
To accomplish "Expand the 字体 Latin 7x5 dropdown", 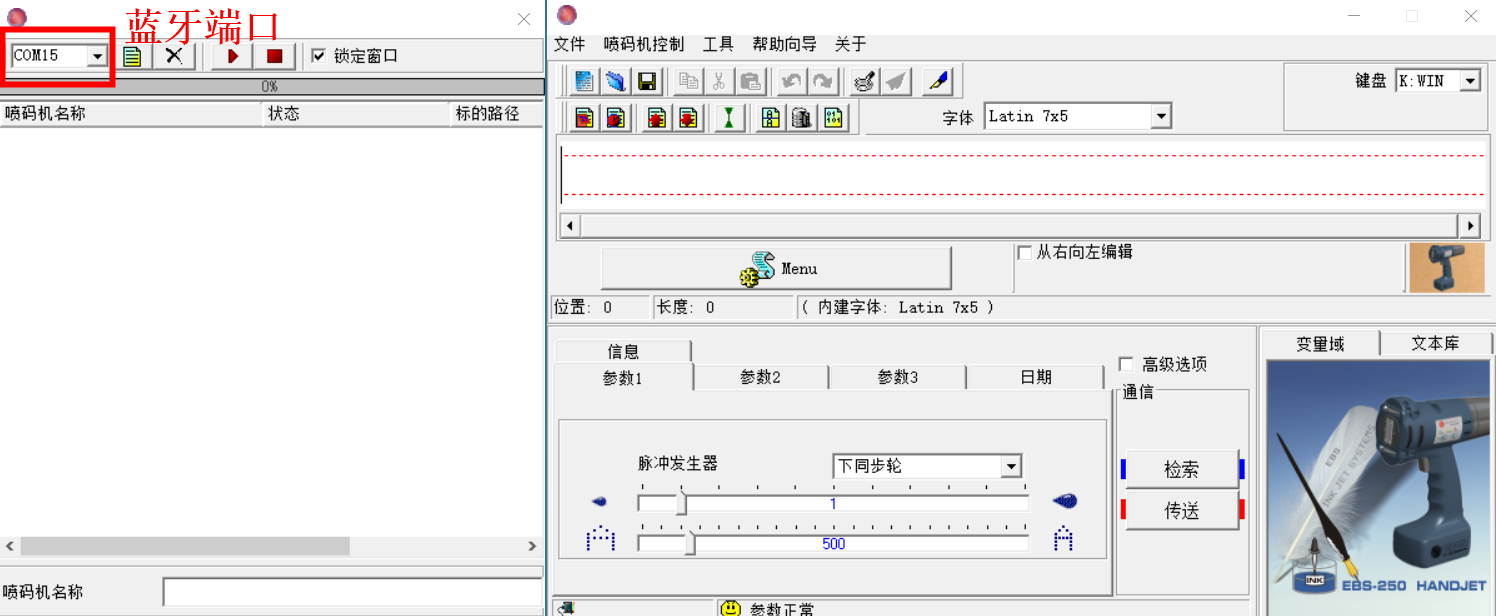I will pyautogui.click(x=1160, y=117).
